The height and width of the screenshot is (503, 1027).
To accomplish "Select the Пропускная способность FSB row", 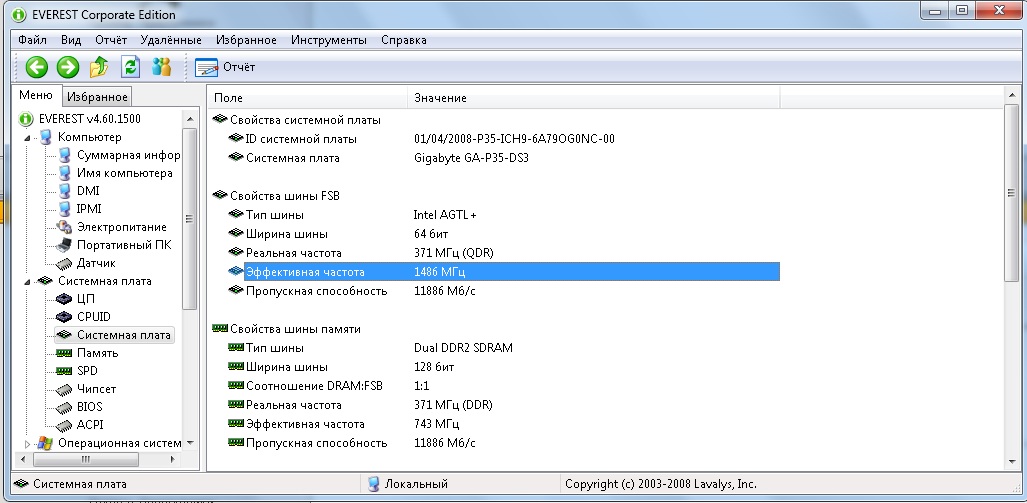I will point(316,291).
